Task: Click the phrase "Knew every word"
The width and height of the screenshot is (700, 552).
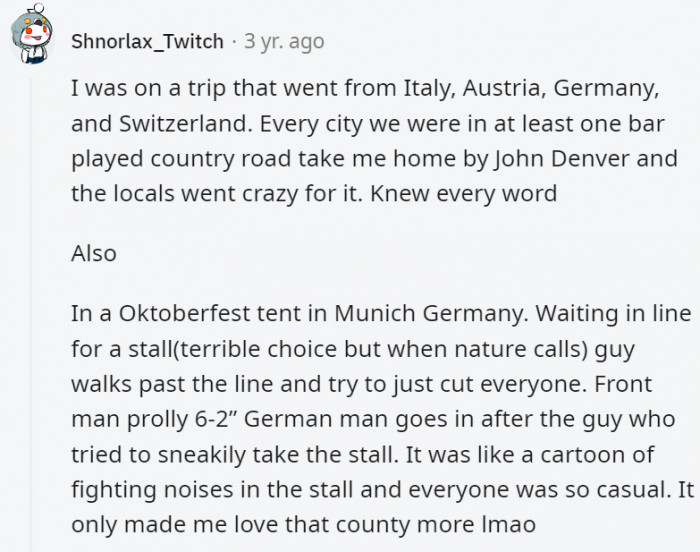Action: point(463,193)
